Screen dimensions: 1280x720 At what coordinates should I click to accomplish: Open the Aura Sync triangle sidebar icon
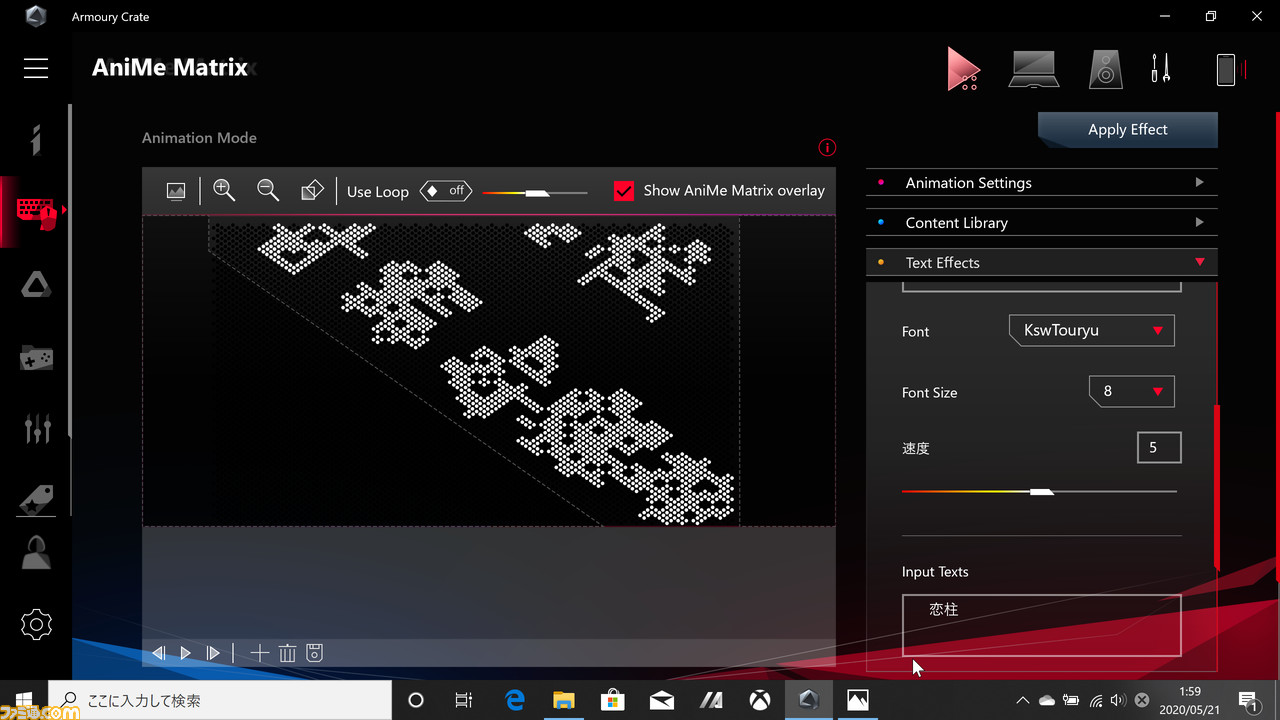coord(36,284)
